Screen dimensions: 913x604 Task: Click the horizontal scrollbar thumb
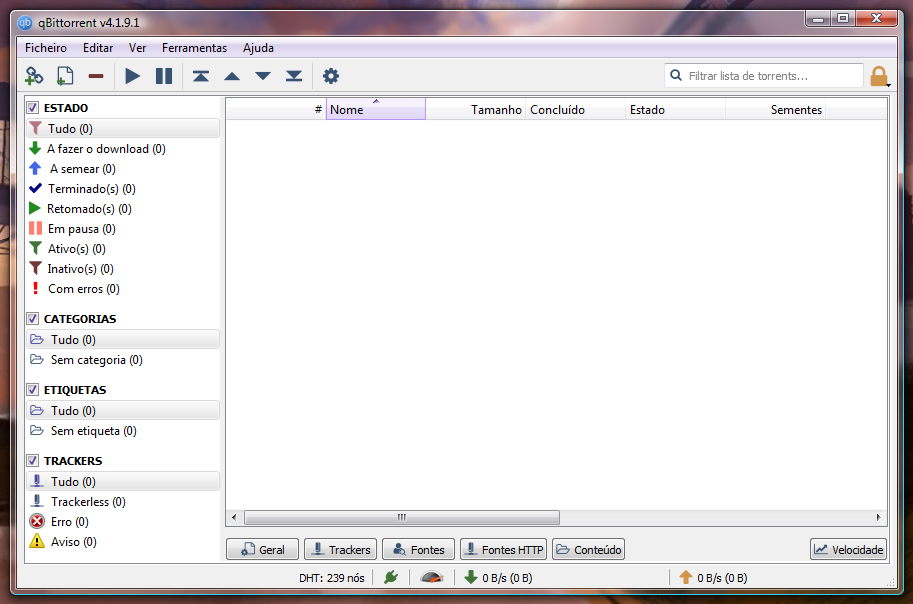tap(402, 517)
